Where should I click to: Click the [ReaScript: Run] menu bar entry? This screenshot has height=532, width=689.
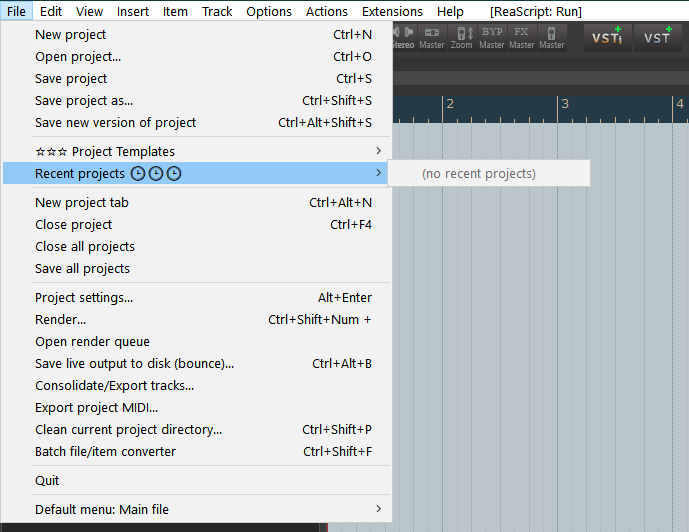(x=536, y=11)
